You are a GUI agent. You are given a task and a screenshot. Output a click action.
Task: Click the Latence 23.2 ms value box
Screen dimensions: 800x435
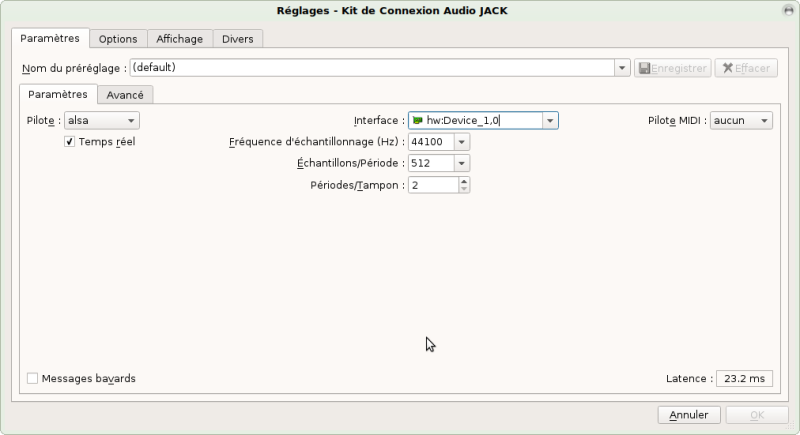[x=744, y=378]
